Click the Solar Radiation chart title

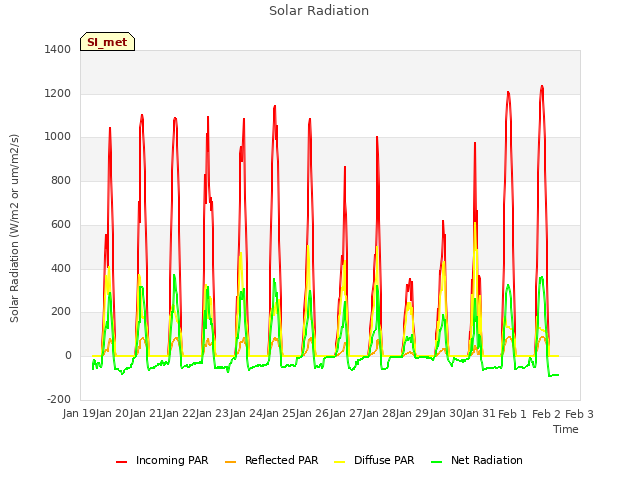[x=319, y=11]
